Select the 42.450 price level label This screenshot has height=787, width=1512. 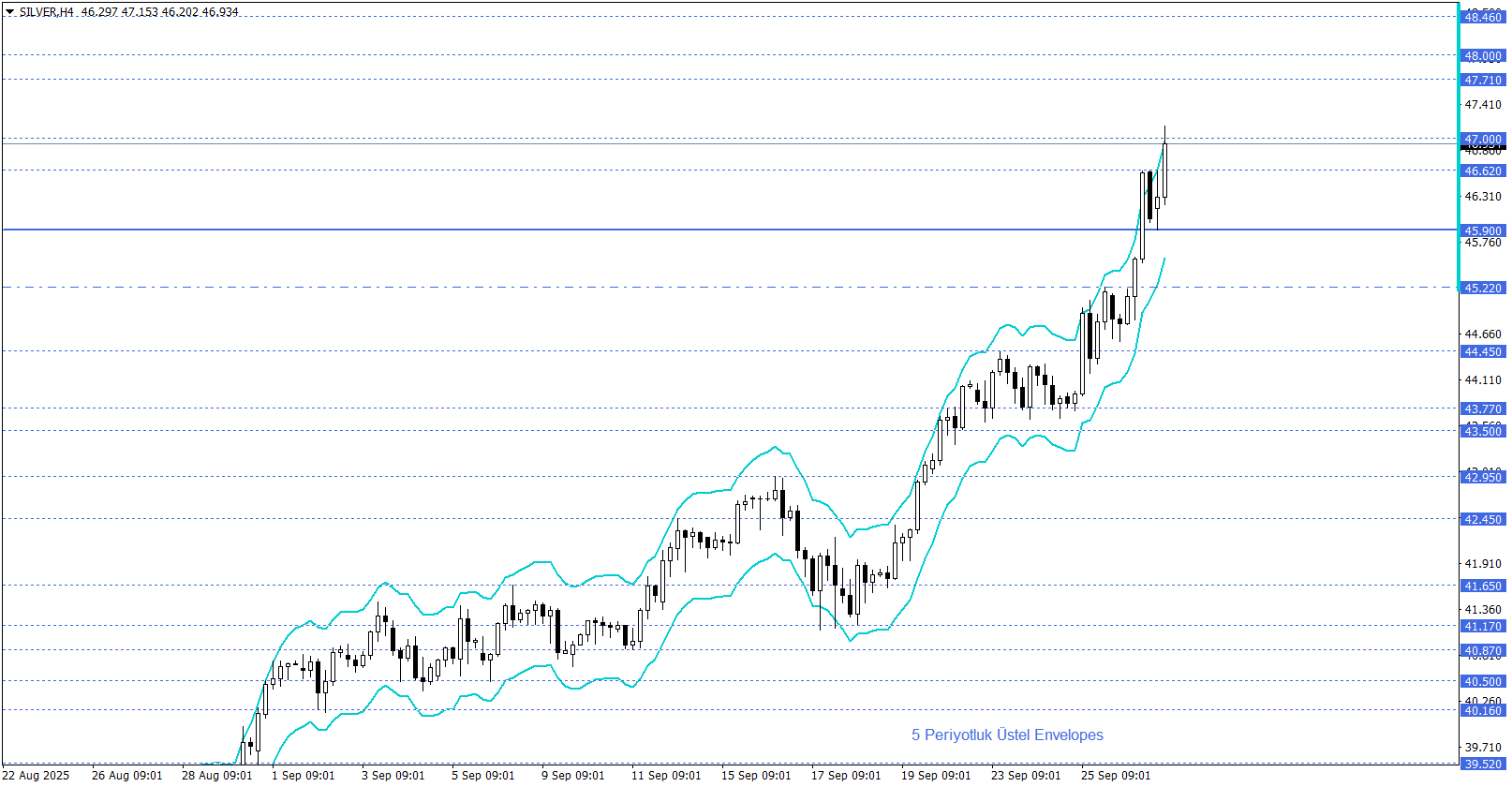point(1483,520)
